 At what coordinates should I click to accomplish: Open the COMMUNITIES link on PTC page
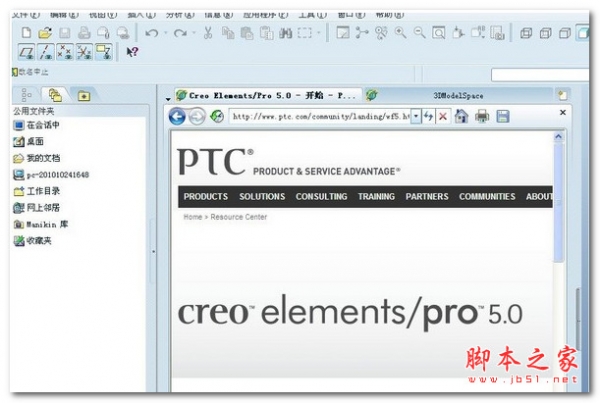pos(487,197)
